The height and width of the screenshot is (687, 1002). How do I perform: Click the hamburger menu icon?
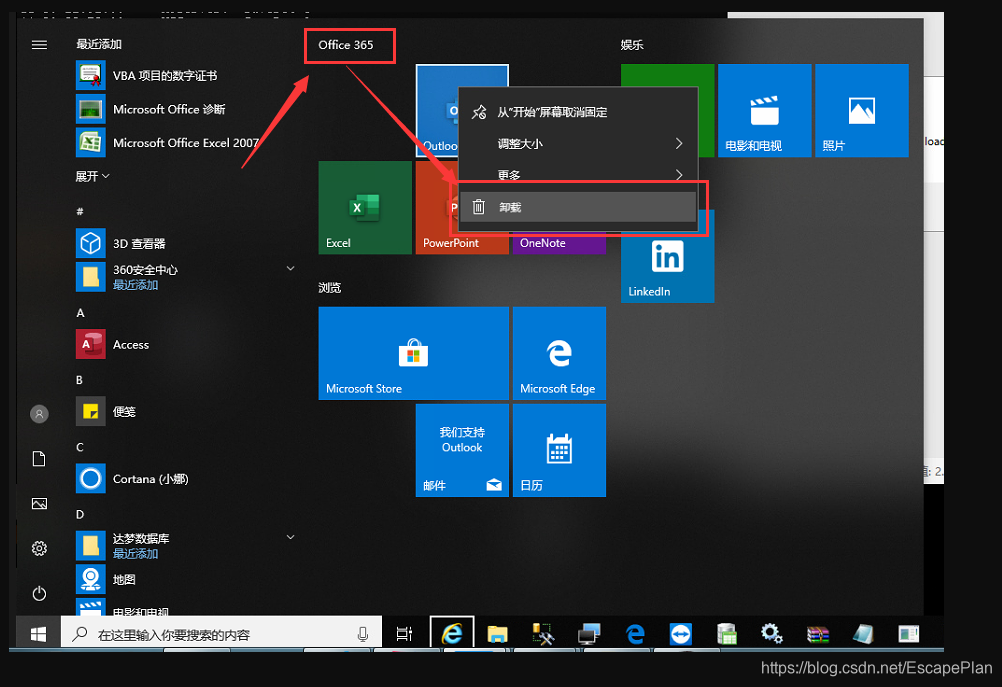pos(39,45)
